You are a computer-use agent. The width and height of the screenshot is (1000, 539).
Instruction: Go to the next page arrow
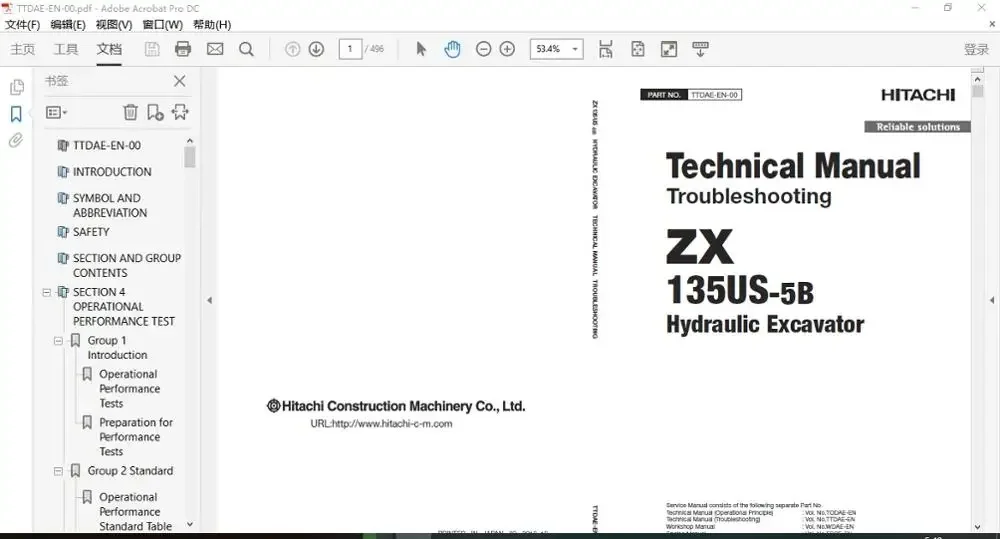click(x=316, y=49)
